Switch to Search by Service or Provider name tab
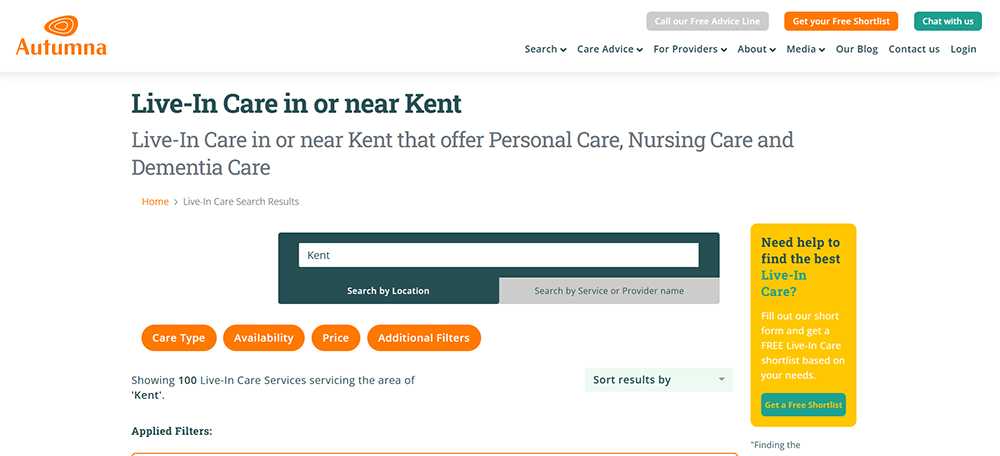The height and width of the screenshot is (456, 1000). pos(609,291)
